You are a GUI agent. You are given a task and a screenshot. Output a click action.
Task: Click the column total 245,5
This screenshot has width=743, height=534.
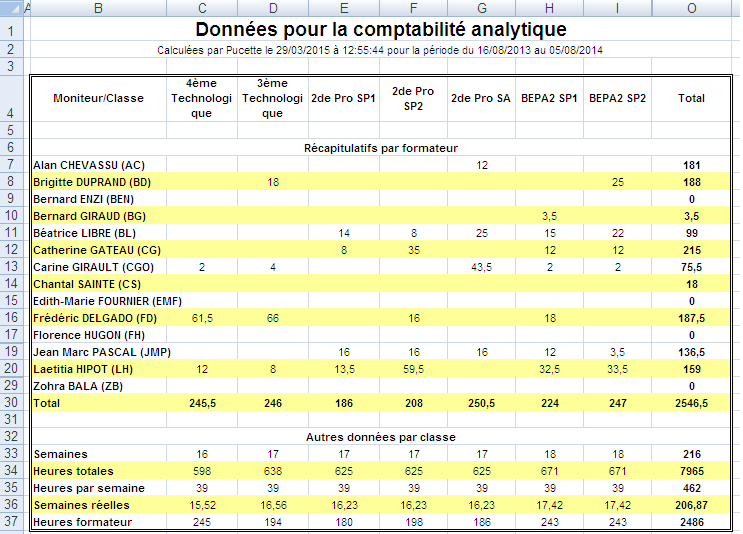[x=202, y=403]
